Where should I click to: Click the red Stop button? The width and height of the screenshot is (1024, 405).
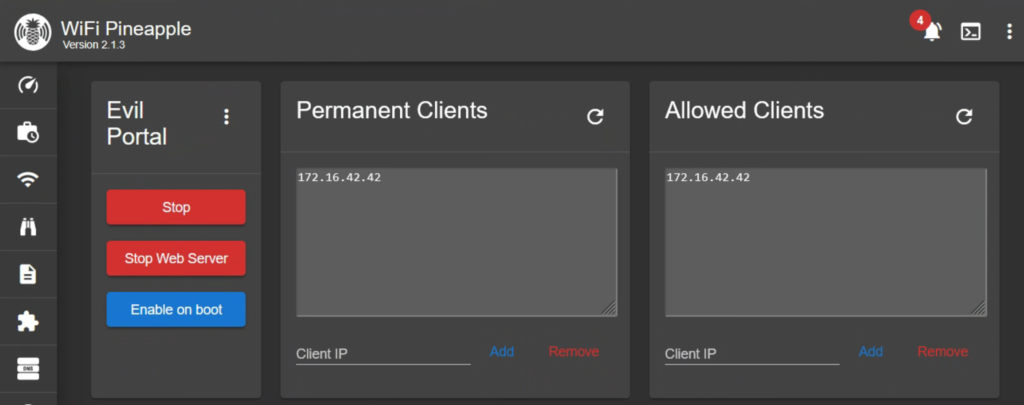tap(176, 207)
